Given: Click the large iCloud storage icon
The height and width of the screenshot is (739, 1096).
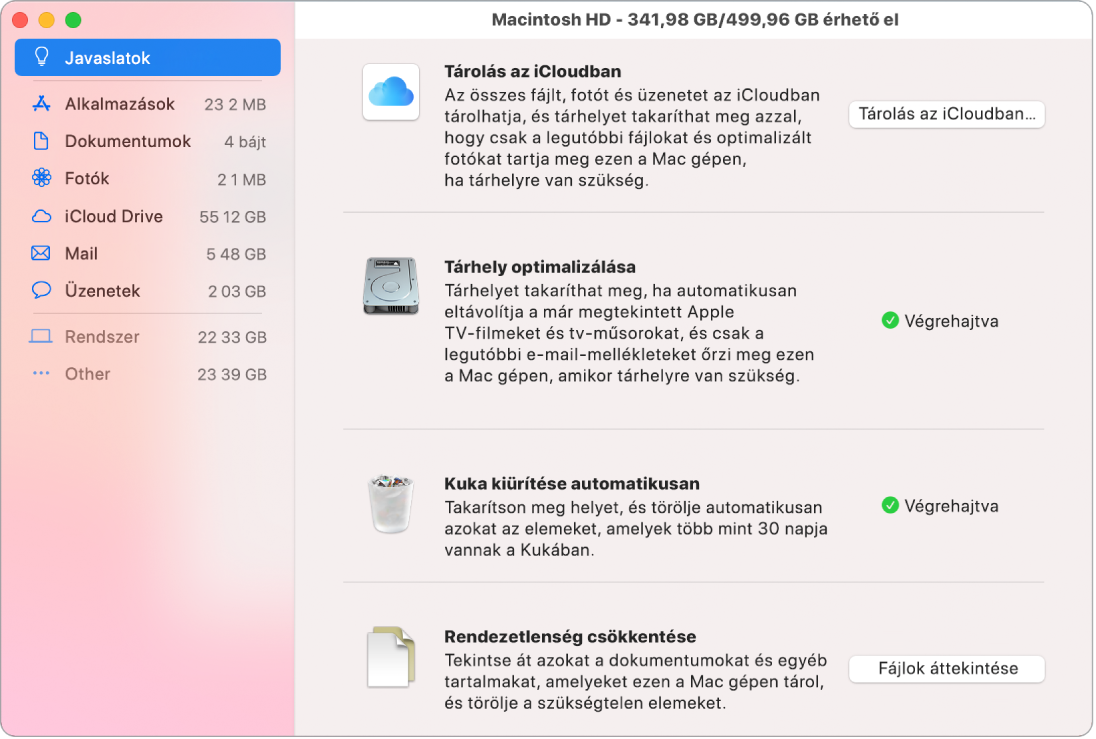Looking at the screenshot, I should (x=391, y=91).
